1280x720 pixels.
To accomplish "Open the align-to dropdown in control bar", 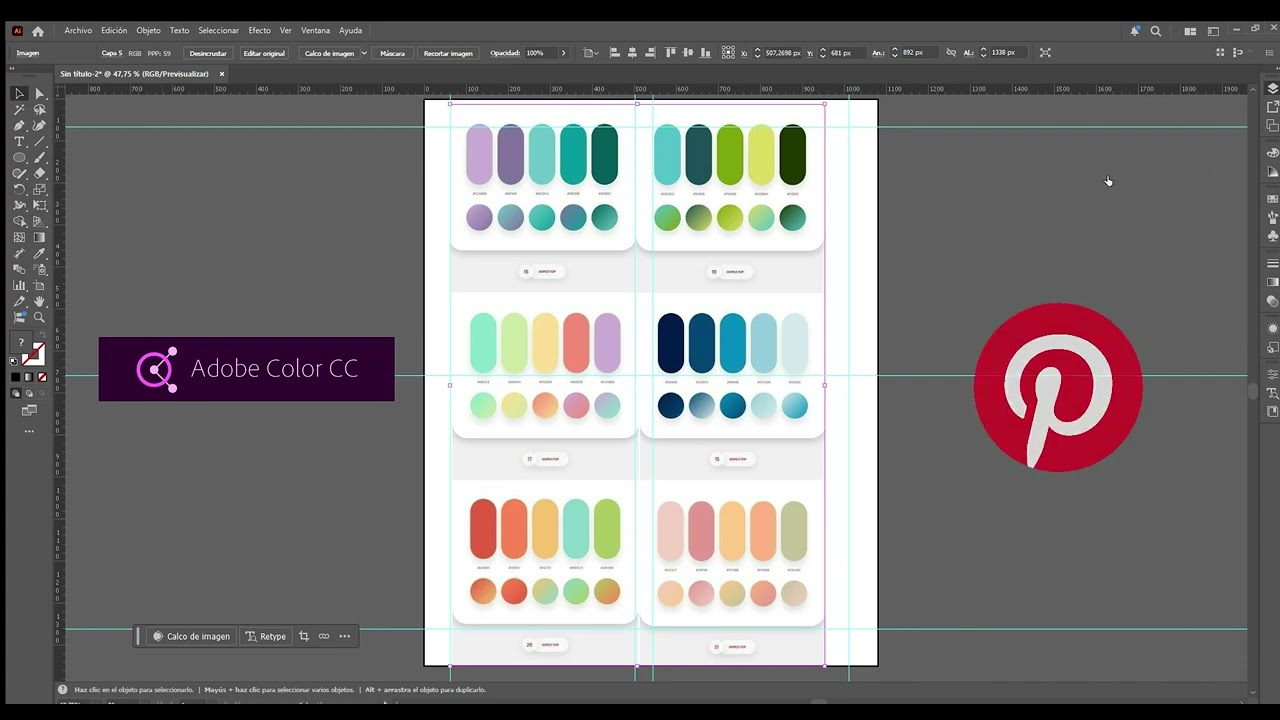I will coord(590,53).
